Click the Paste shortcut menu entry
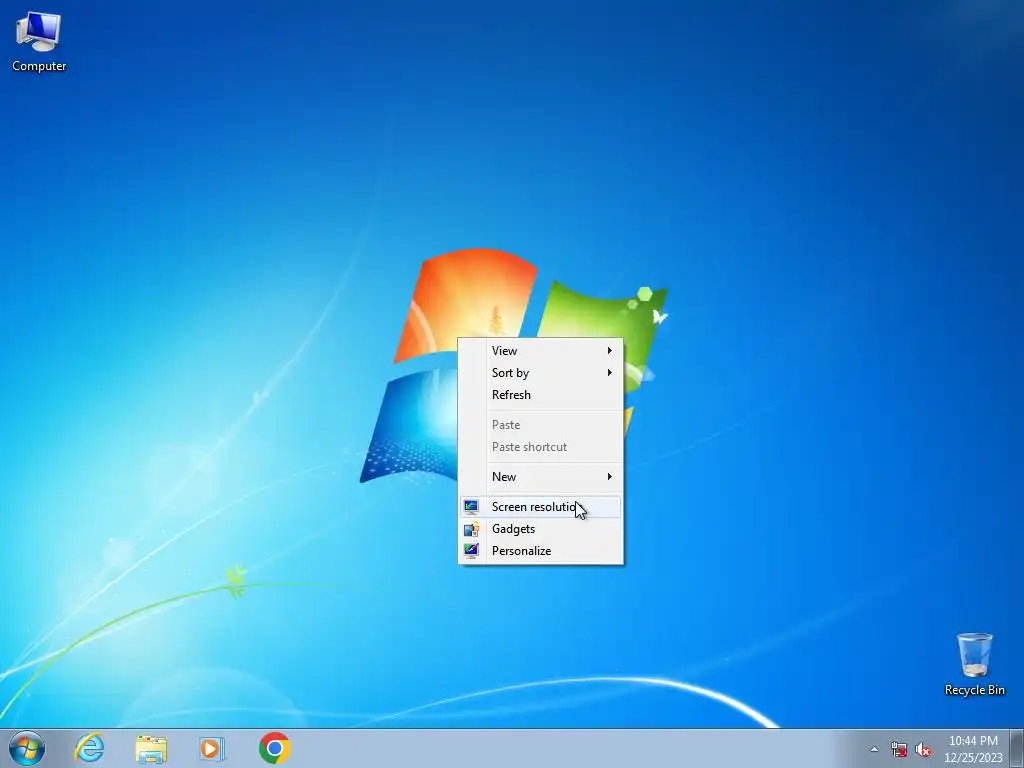The image size is (1024, 768). (540, 447)
